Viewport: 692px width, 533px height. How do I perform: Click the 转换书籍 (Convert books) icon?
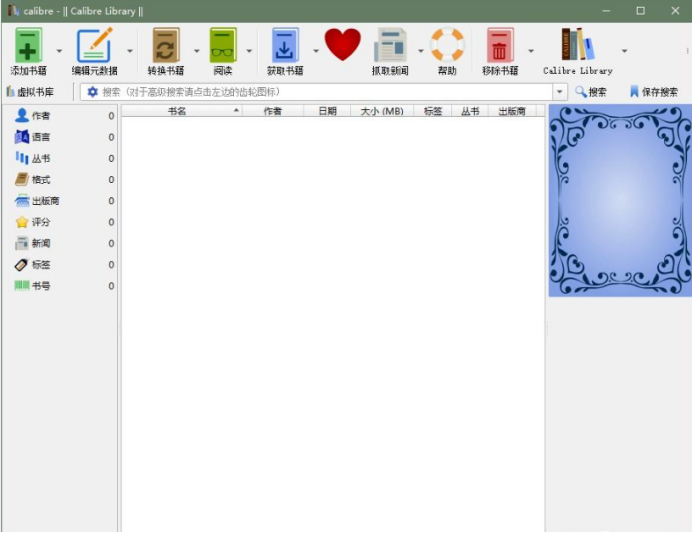(x=165, y=46)
